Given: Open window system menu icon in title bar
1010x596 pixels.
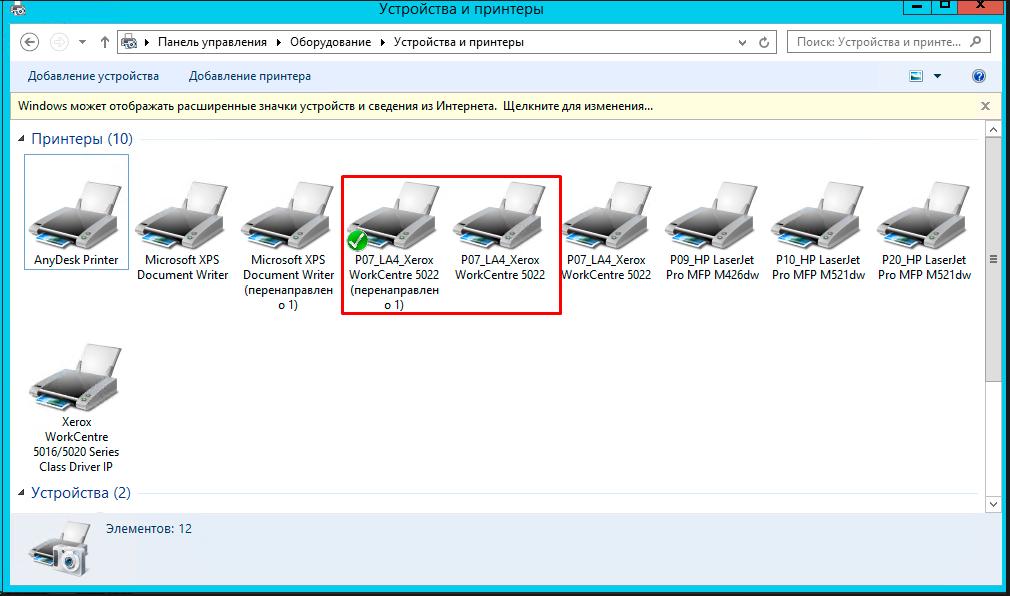Looking at the screenshot, I should [18, 9].
